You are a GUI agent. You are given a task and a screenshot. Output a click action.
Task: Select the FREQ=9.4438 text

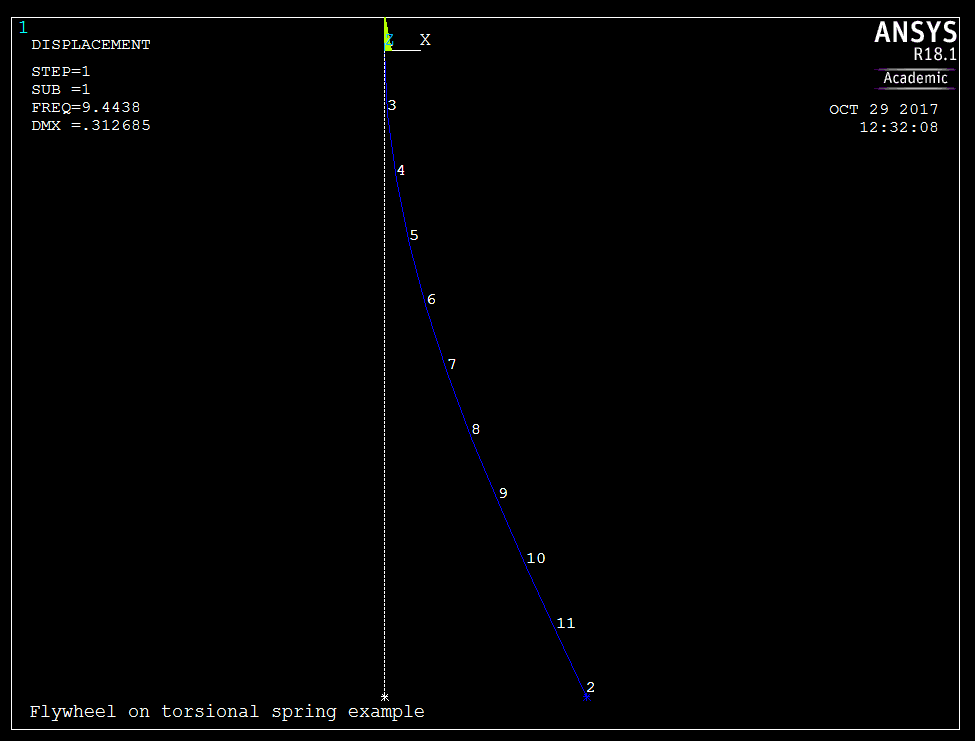[85, 108]
